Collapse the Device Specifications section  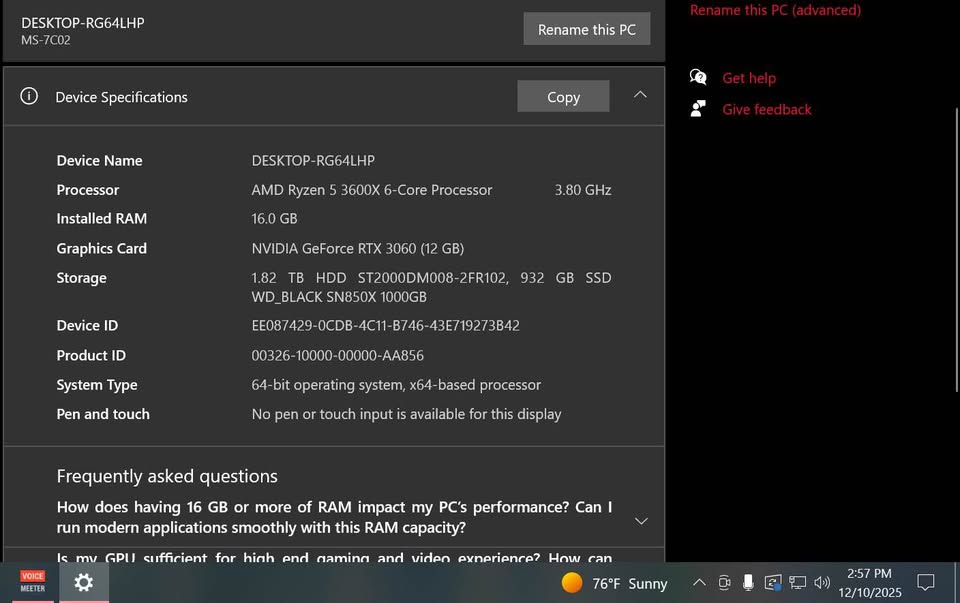pos(640,95)
